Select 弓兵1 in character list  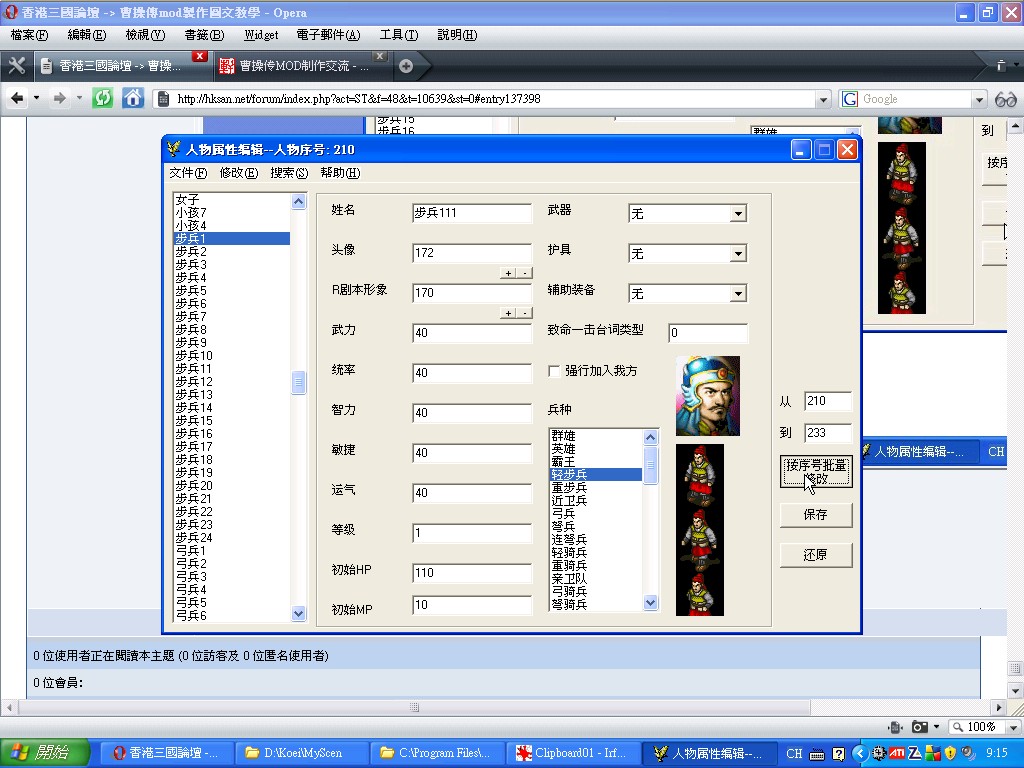click(191, 551)
